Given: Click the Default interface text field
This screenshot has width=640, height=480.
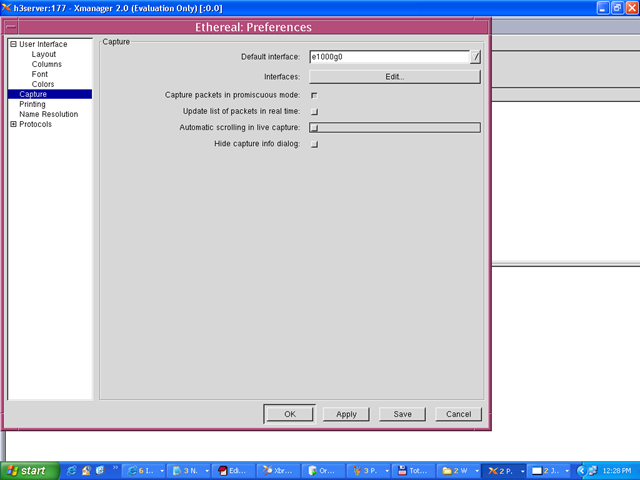Looking at the screenshot, I should (389, 57).
